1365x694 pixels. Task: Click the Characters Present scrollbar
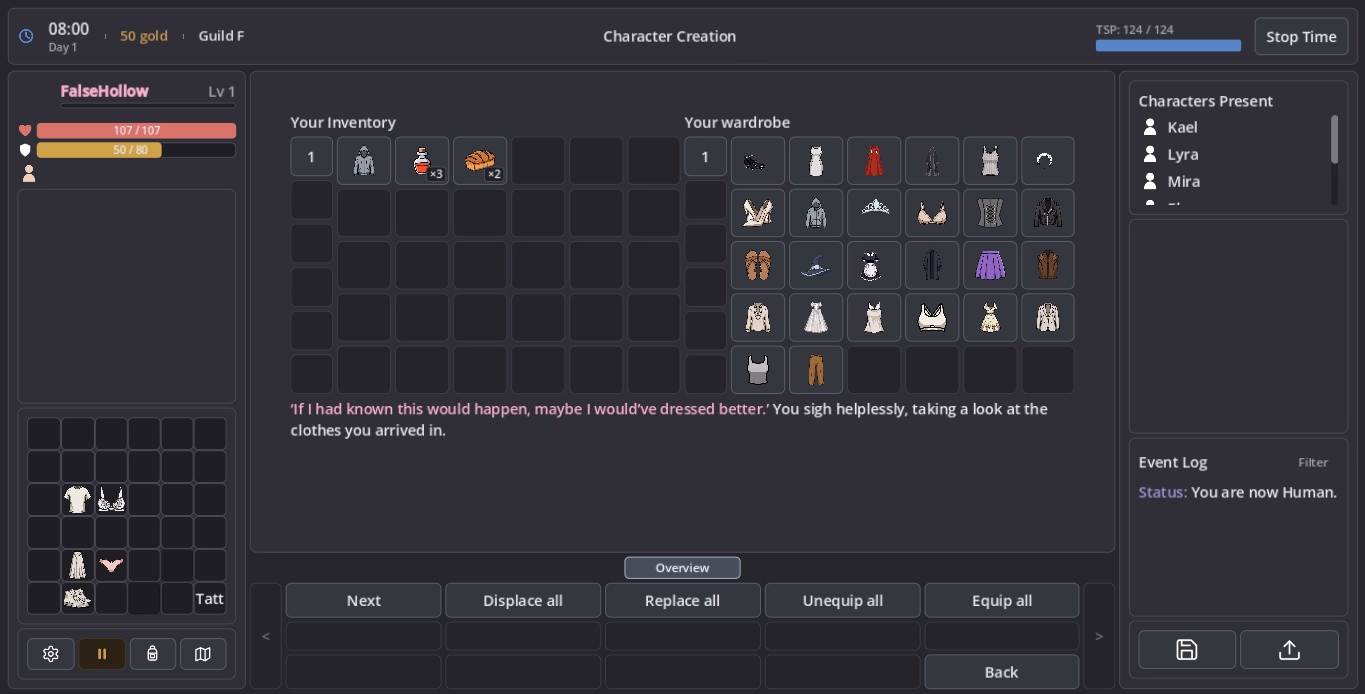coord(1334,139)
